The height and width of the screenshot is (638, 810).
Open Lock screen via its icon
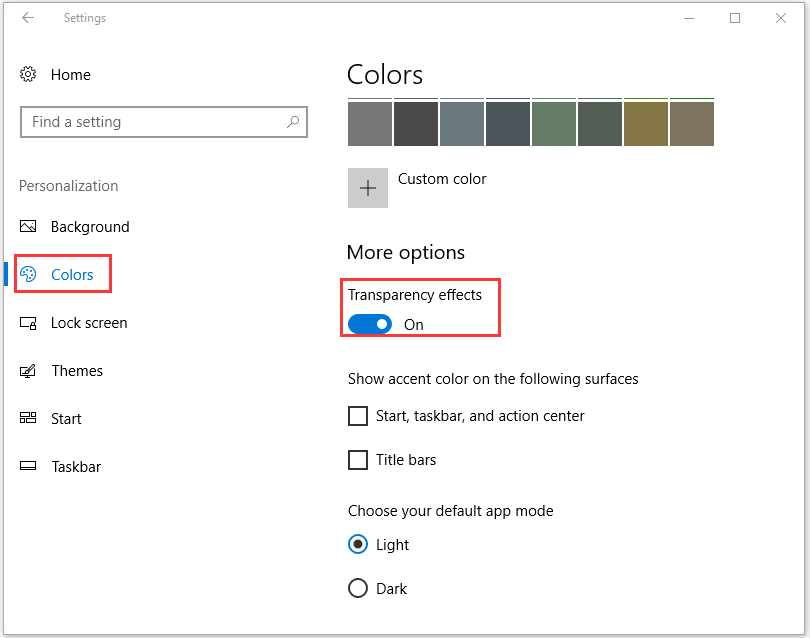[x=28, y=323]
